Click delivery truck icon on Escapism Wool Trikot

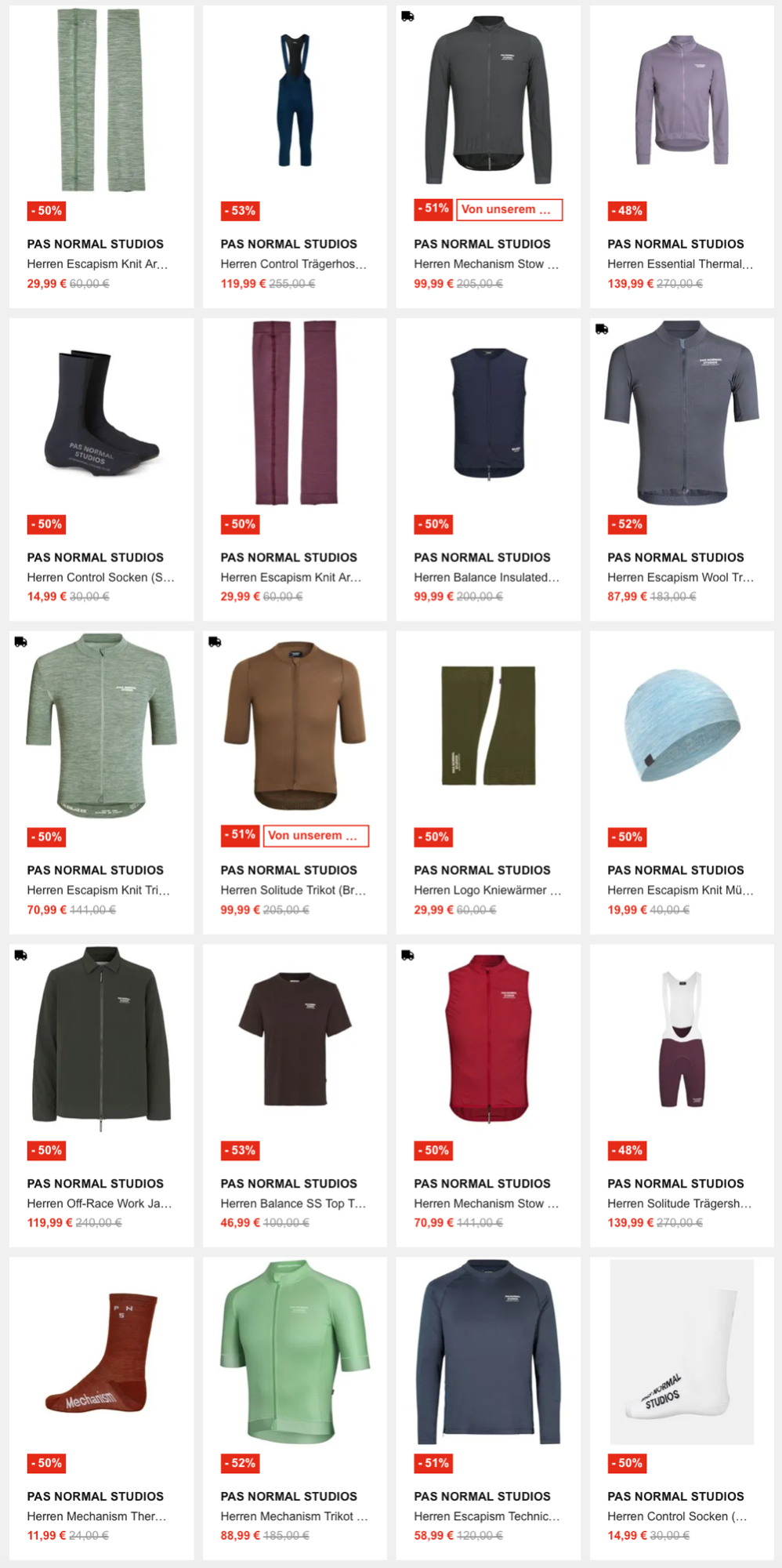tap(601, 328)
